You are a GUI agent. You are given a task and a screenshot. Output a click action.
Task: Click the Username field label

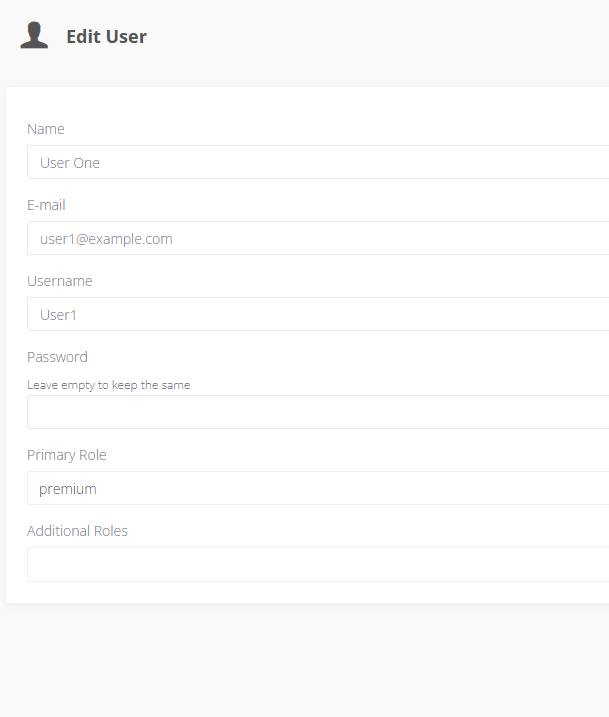tap(60, 281)
